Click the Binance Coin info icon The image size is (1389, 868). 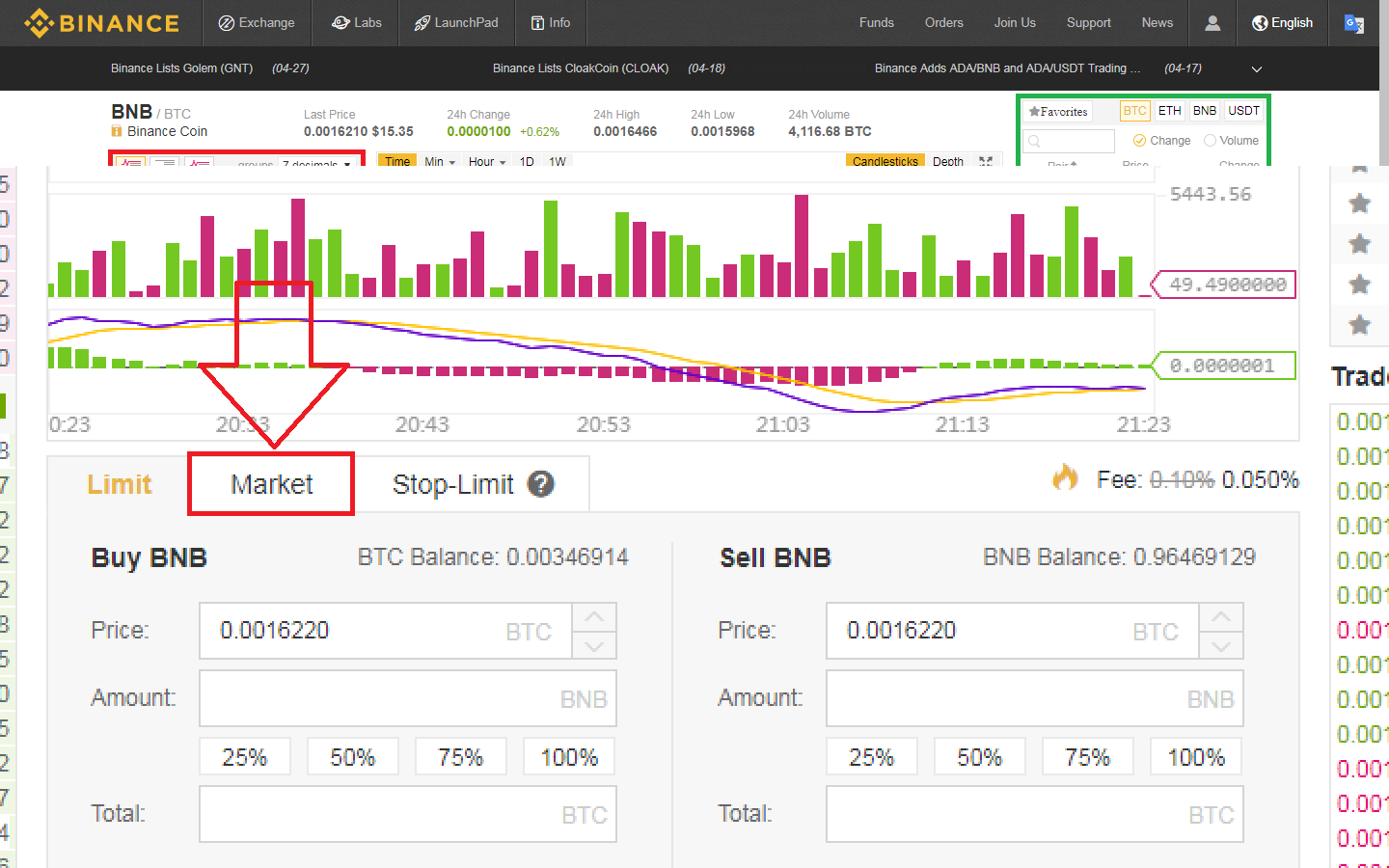pyautogui.click(x=117, y=132)
